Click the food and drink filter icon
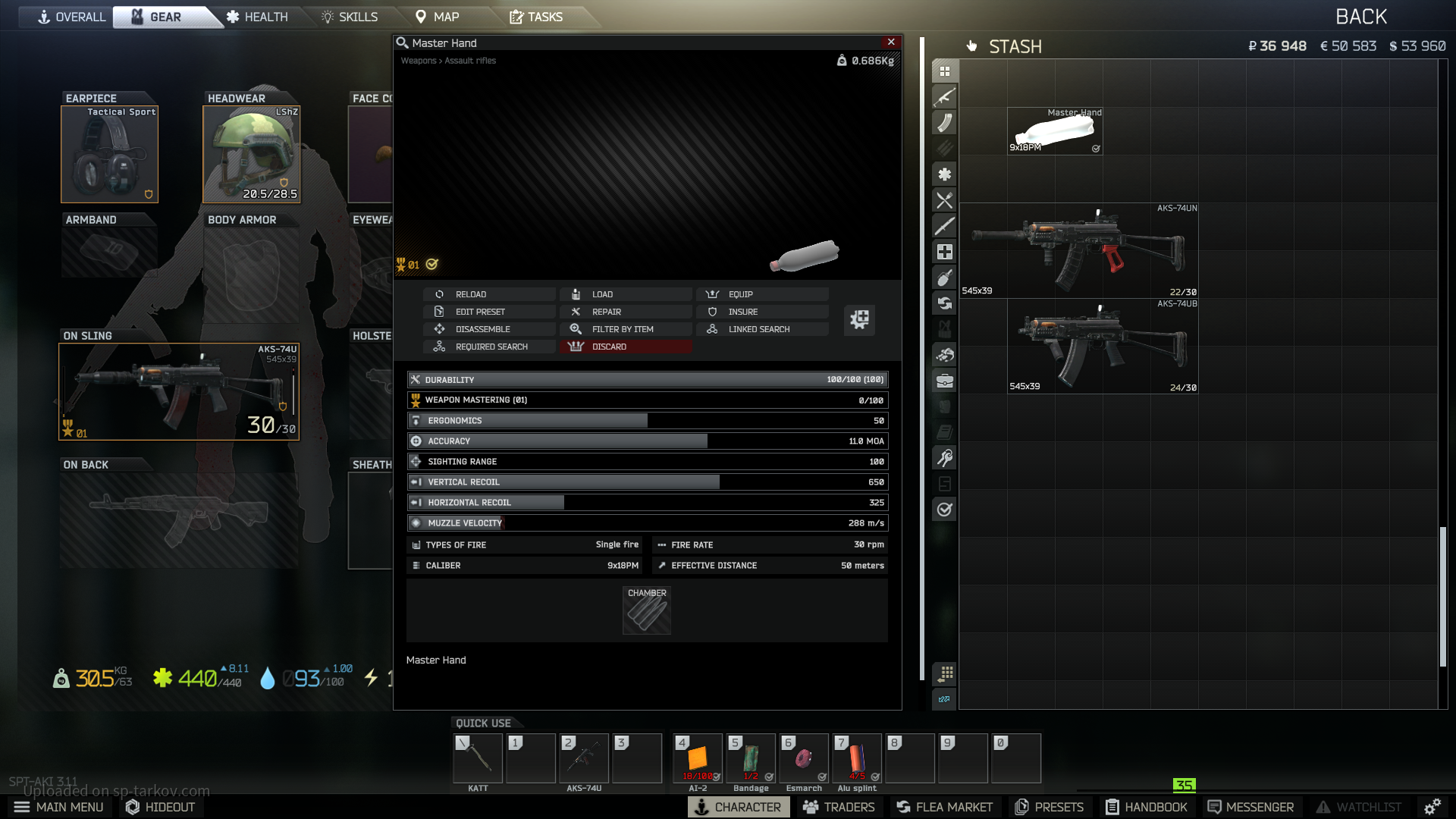Image resolution: width=1456 pixels, height=819 pixels. [x=945, y=200]
